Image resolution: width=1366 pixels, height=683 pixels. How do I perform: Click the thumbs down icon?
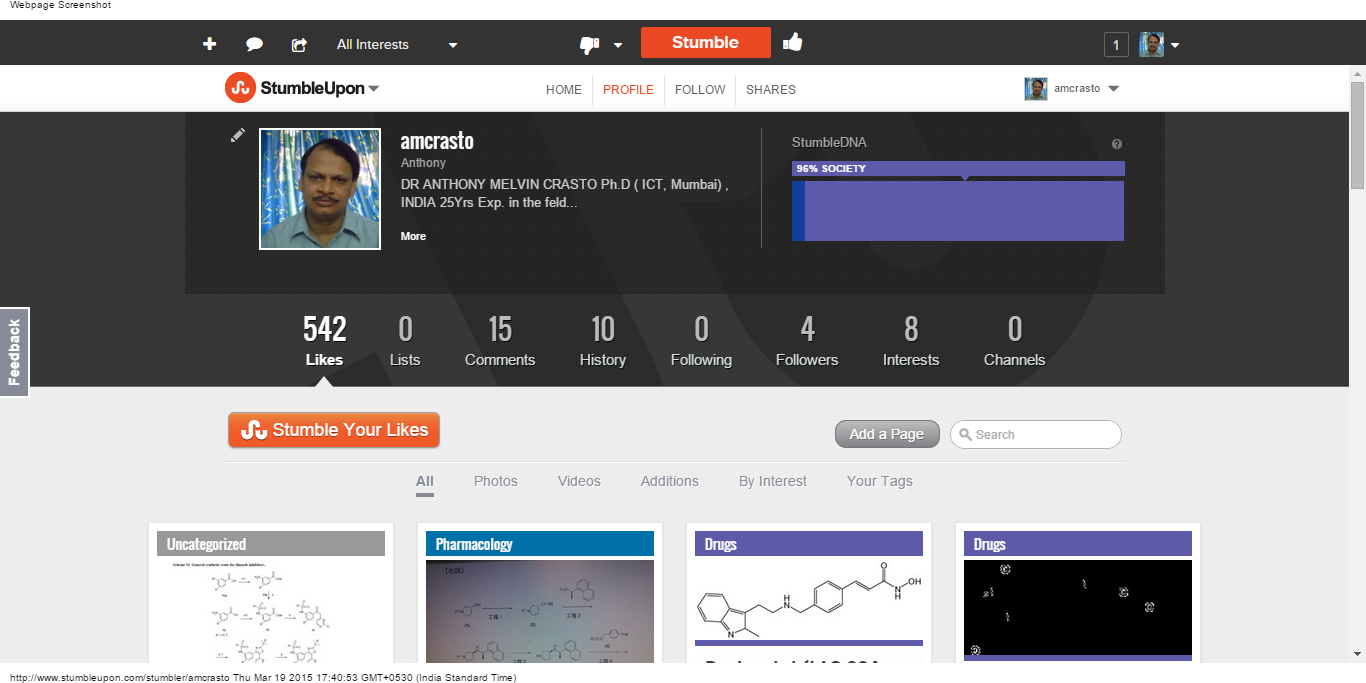pyautogui.click(x=589, y=45)
